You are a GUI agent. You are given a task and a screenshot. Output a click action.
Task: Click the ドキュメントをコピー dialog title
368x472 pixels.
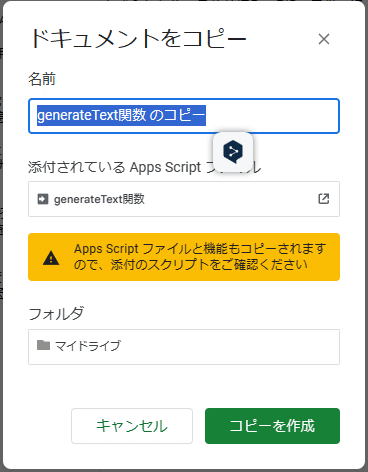pos(138,39)
